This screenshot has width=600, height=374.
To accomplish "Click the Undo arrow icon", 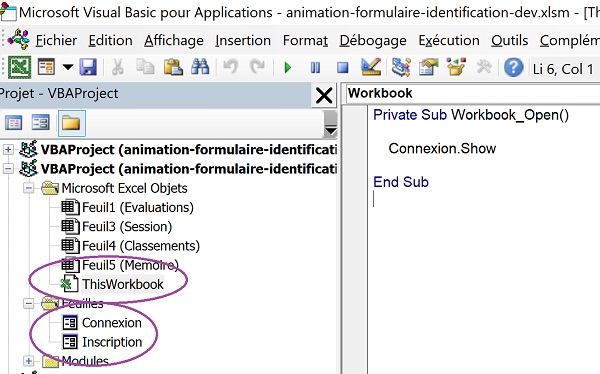I will [230, 67].
